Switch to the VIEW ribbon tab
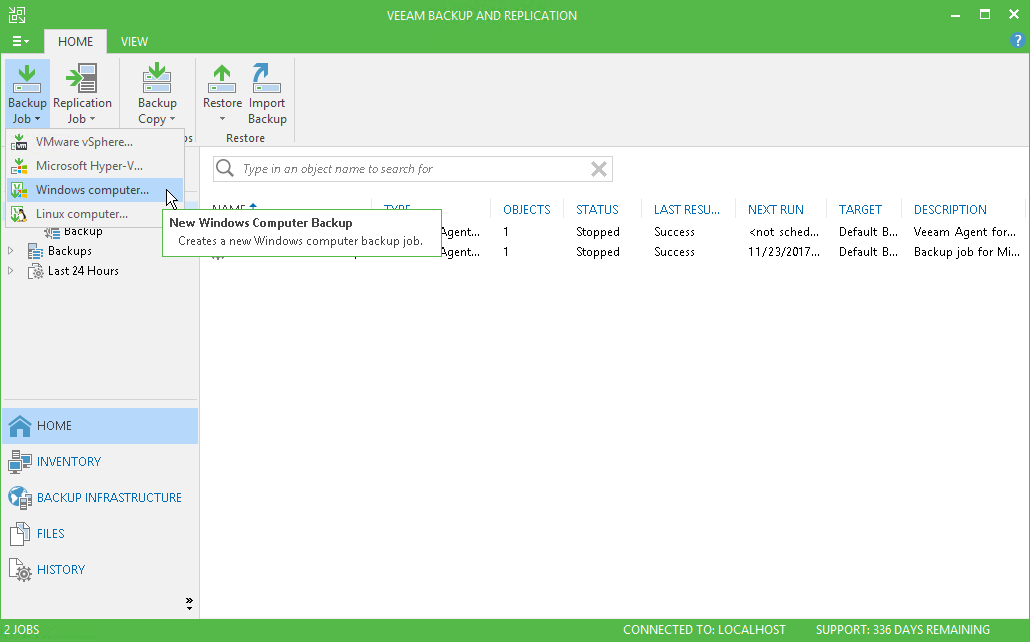Viewport: 1030px width, 642px height. pyautogui.click(x=134, y=41)
